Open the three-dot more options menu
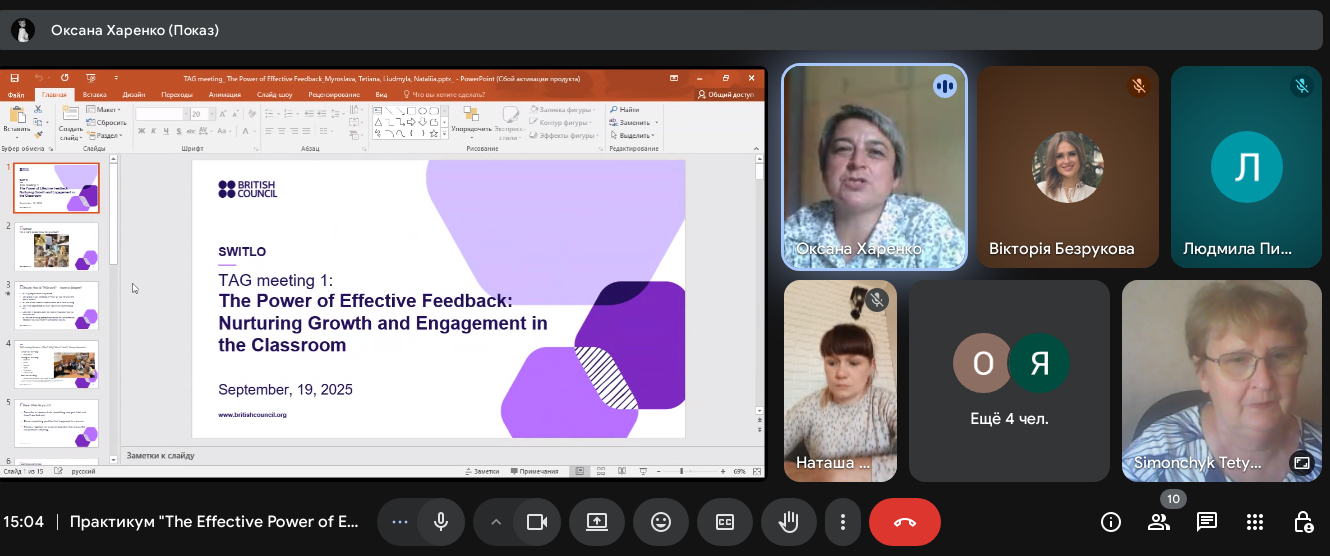 tap(843, 521)
